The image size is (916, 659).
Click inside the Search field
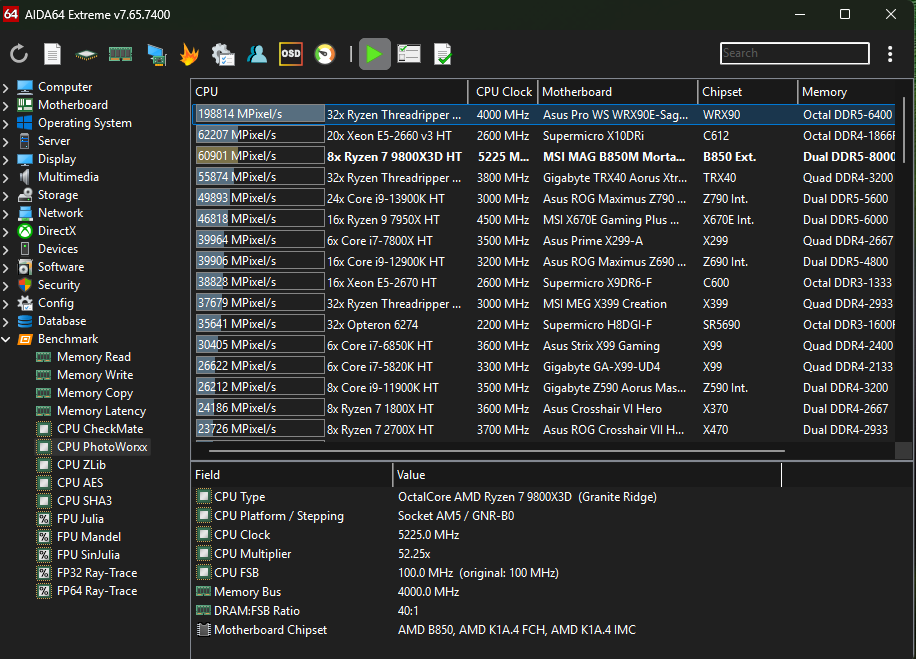(794, 53)
